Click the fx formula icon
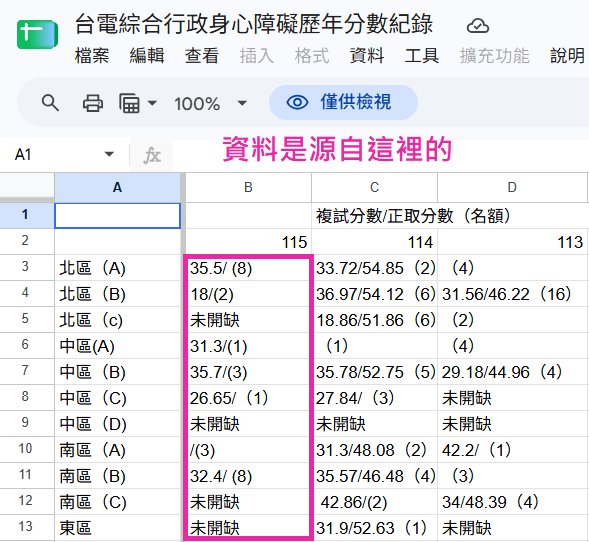 [x=152, y=155]
